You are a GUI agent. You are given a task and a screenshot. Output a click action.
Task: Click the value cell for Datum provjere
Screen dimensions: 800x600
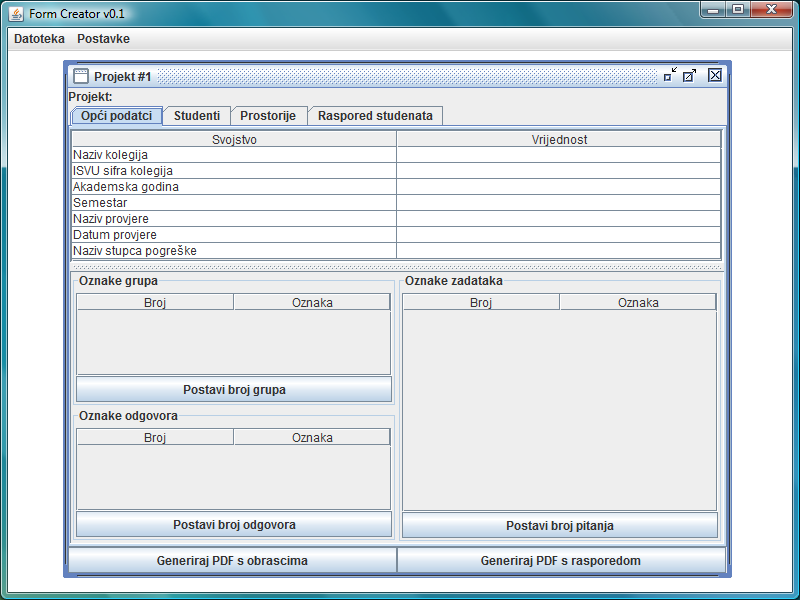[x=558, y=235]
